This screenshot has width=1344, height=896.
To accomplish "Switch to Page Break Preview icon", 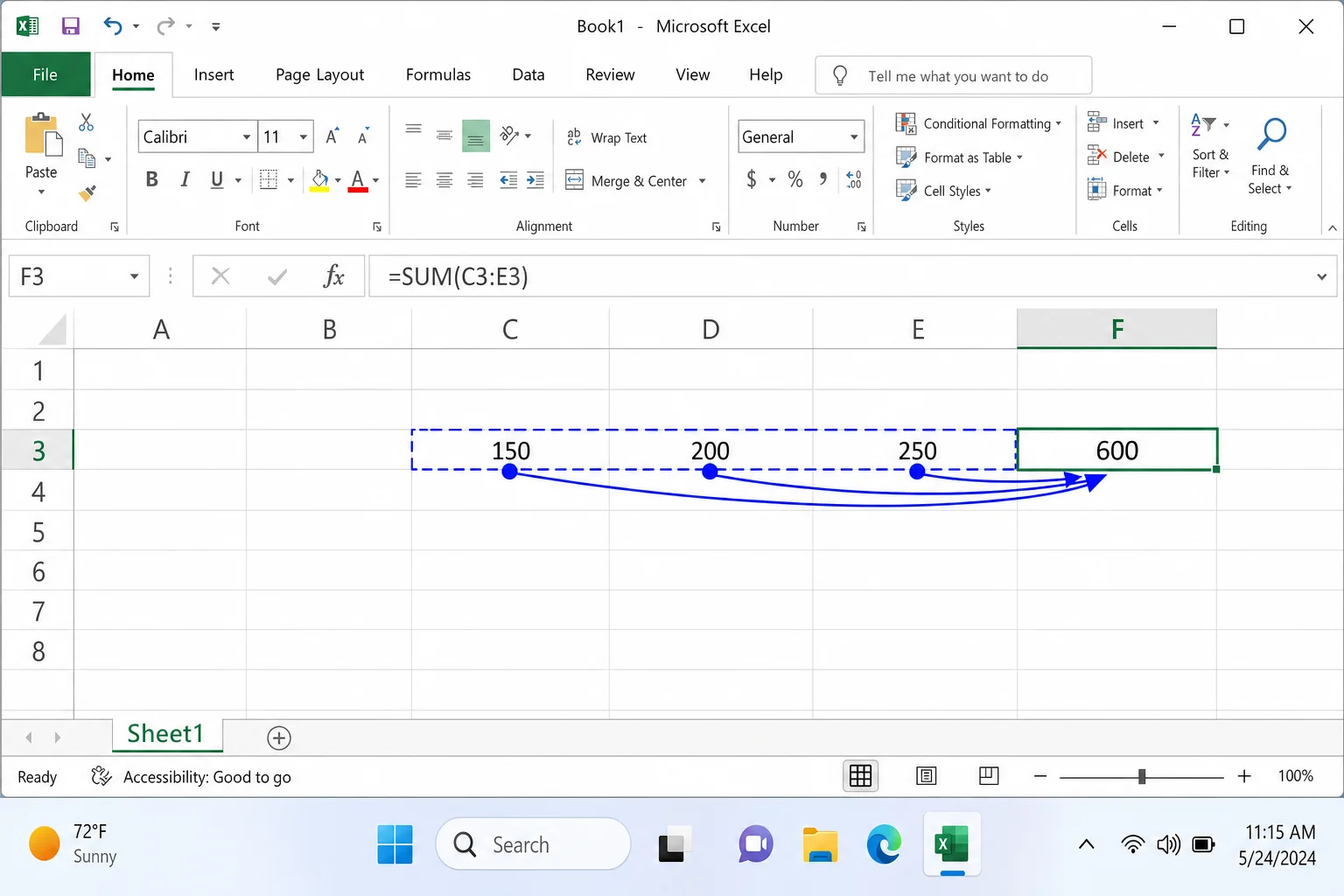I will (x=989, y=776).
